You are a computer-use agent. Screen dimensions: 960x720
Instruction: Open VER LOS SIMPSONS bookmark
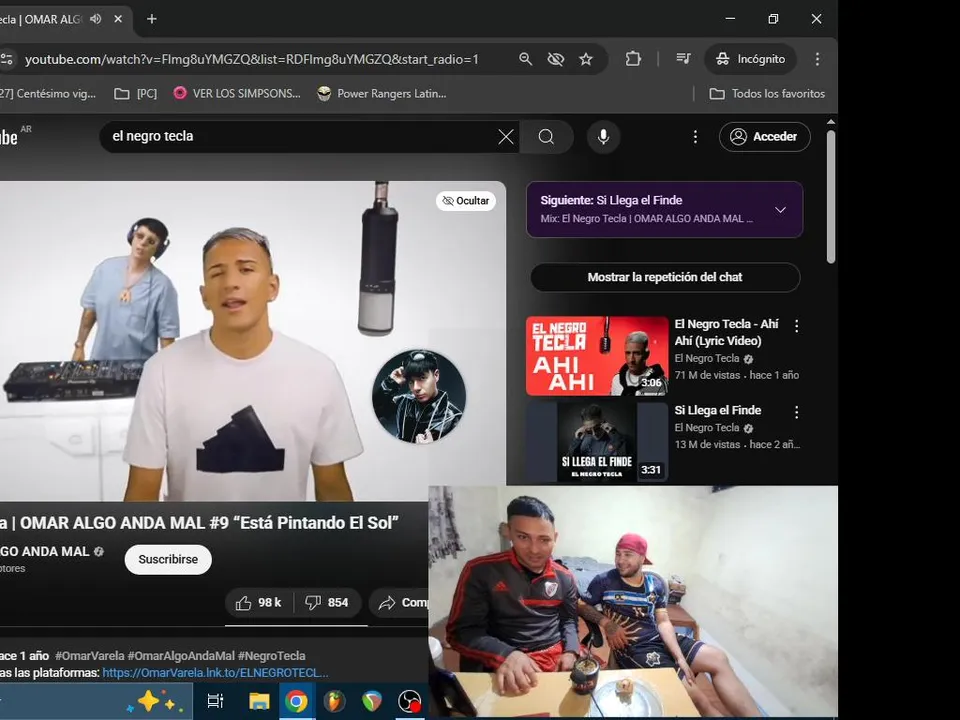(x=237, y=94)
